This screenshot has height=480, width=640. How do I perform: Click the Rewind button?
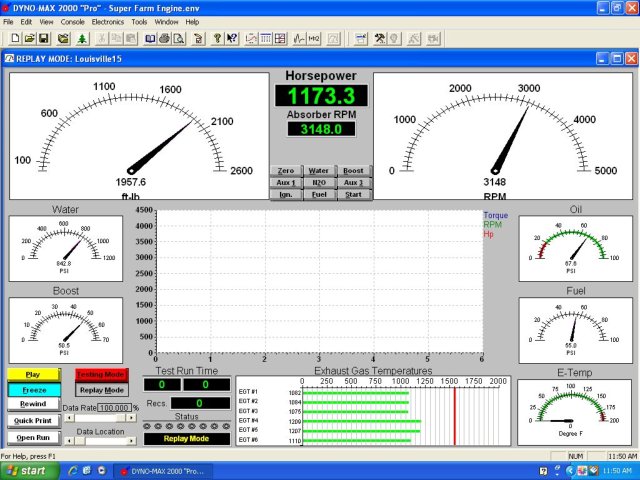tap(33, 404)
